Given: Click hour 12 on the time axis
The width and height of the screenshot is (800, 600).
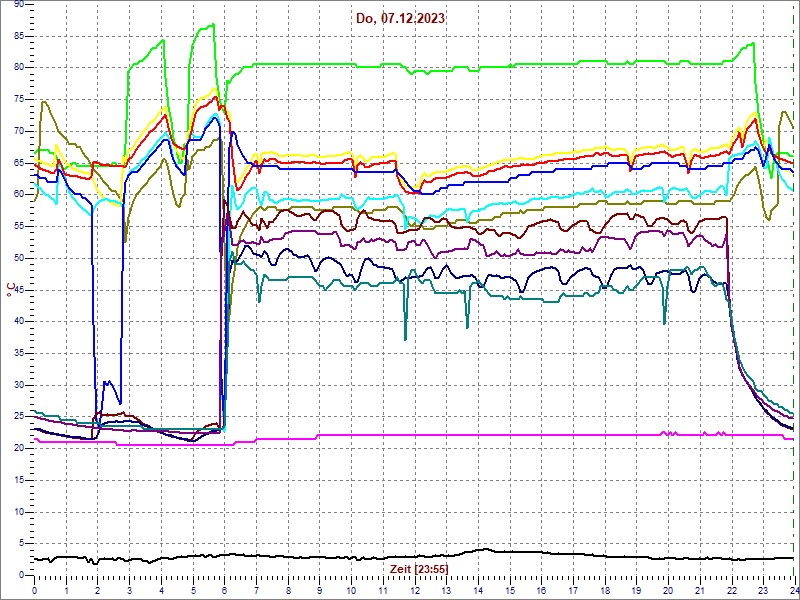Looking at the screenshot, I should [414, 591].
